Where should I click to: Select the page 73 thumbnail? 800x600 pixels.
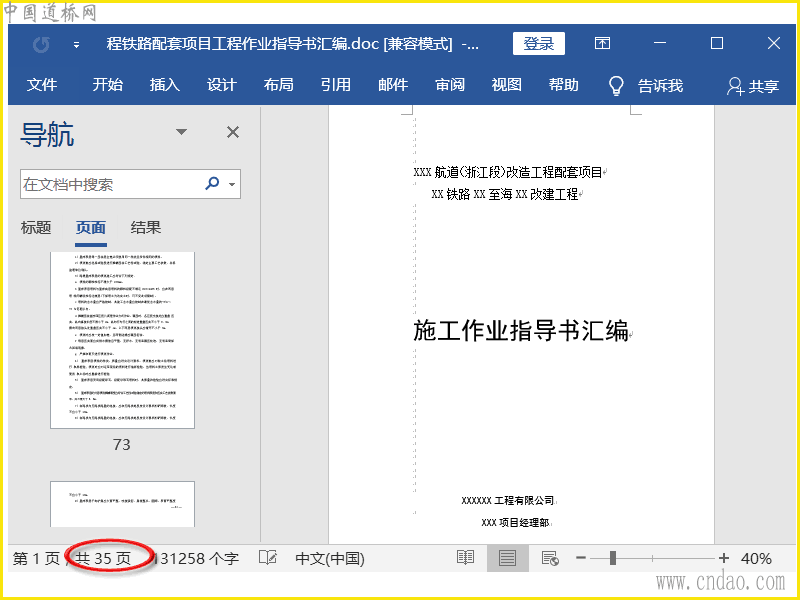[x=122, y=340]
